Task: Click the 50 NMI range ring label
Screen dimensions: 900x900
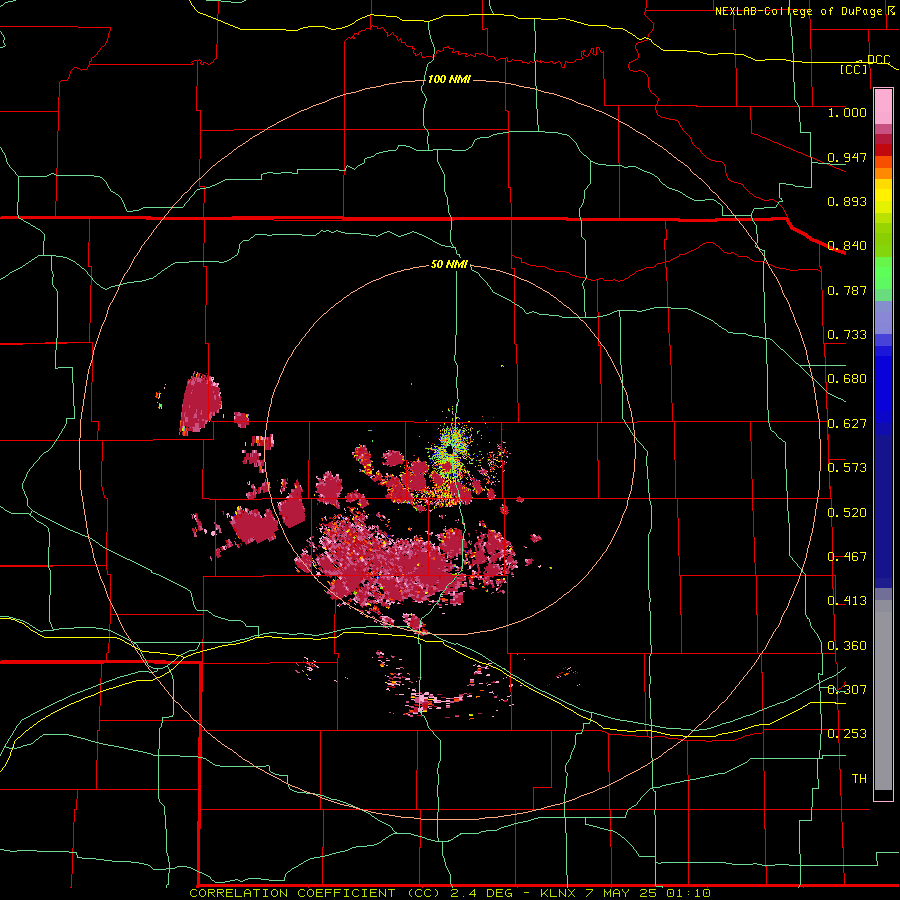Action: click(449, 264)
